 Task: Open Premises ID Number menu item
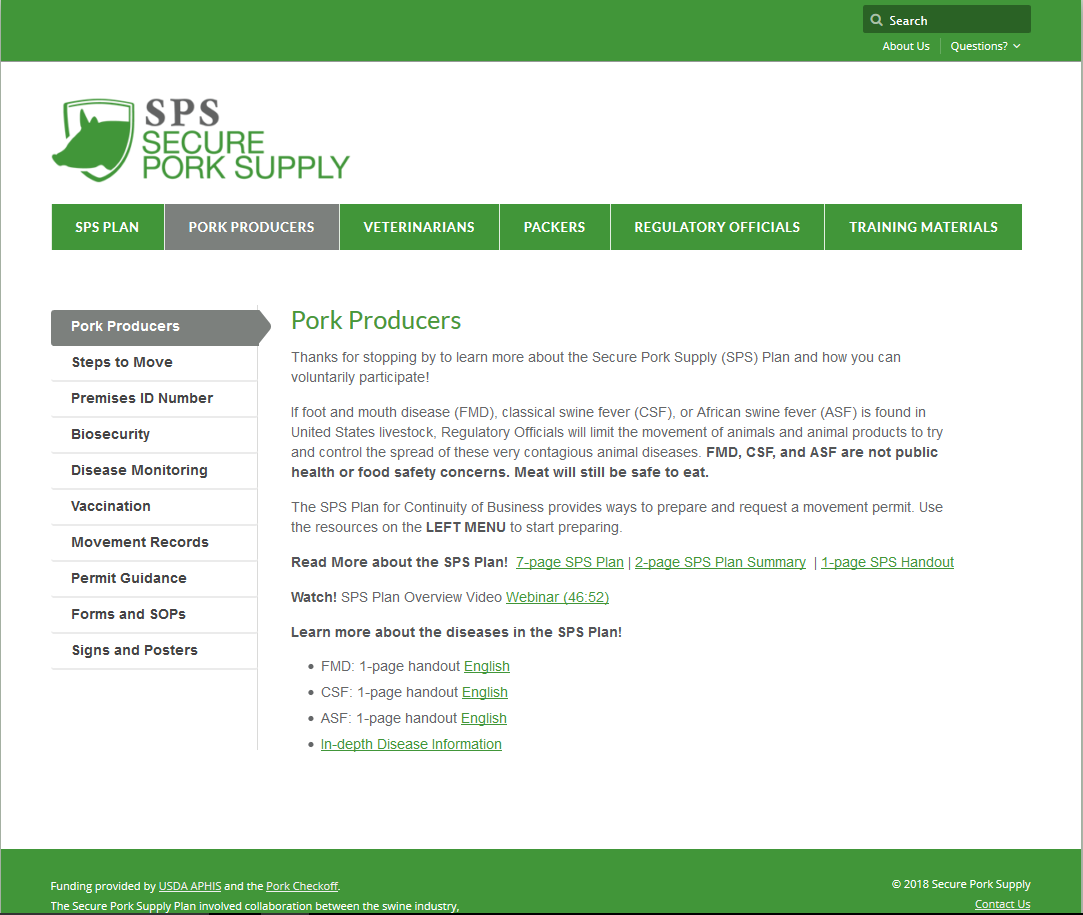pos(155,398)
